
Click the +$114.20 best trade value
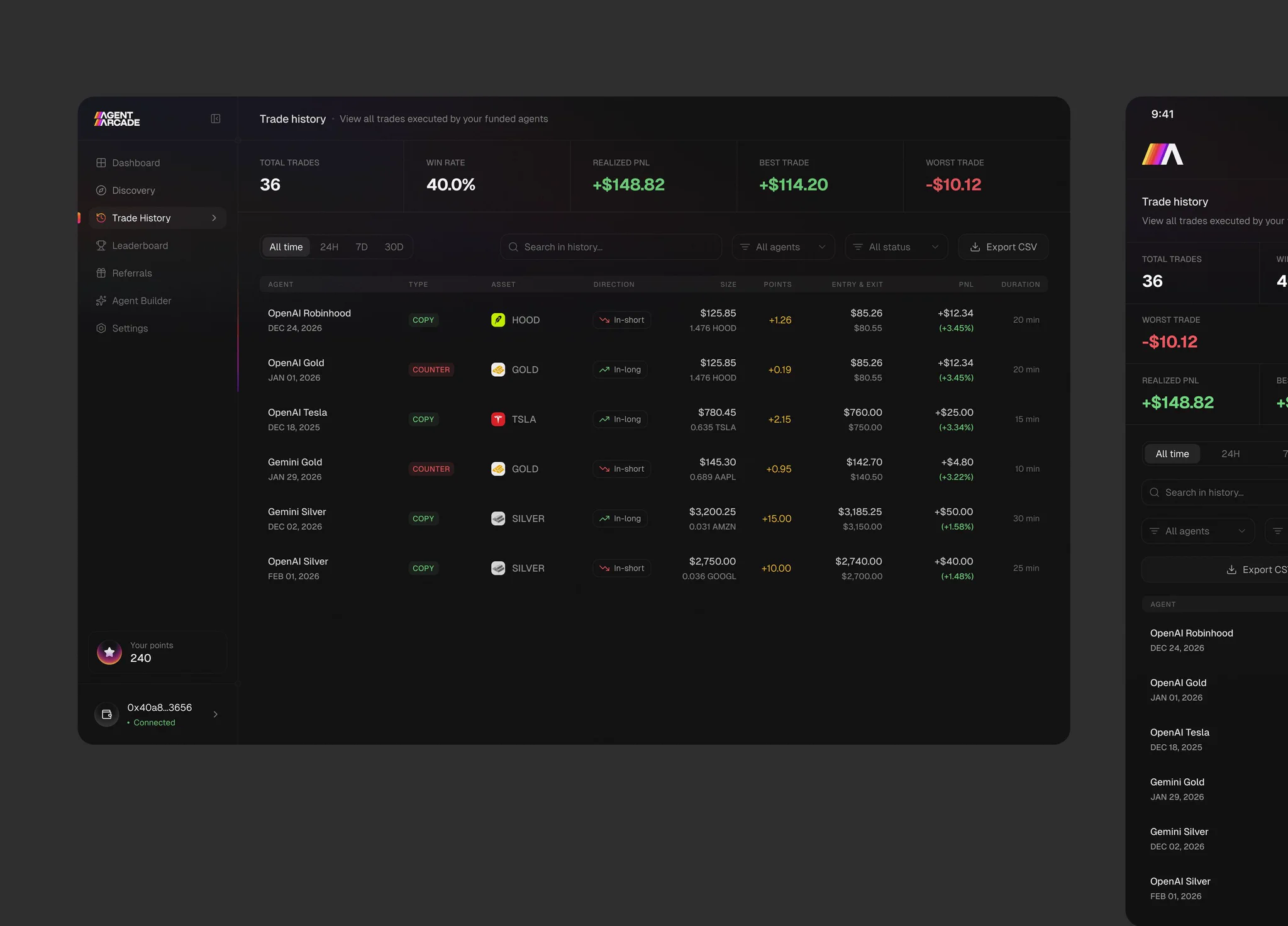tap(794, 185)
